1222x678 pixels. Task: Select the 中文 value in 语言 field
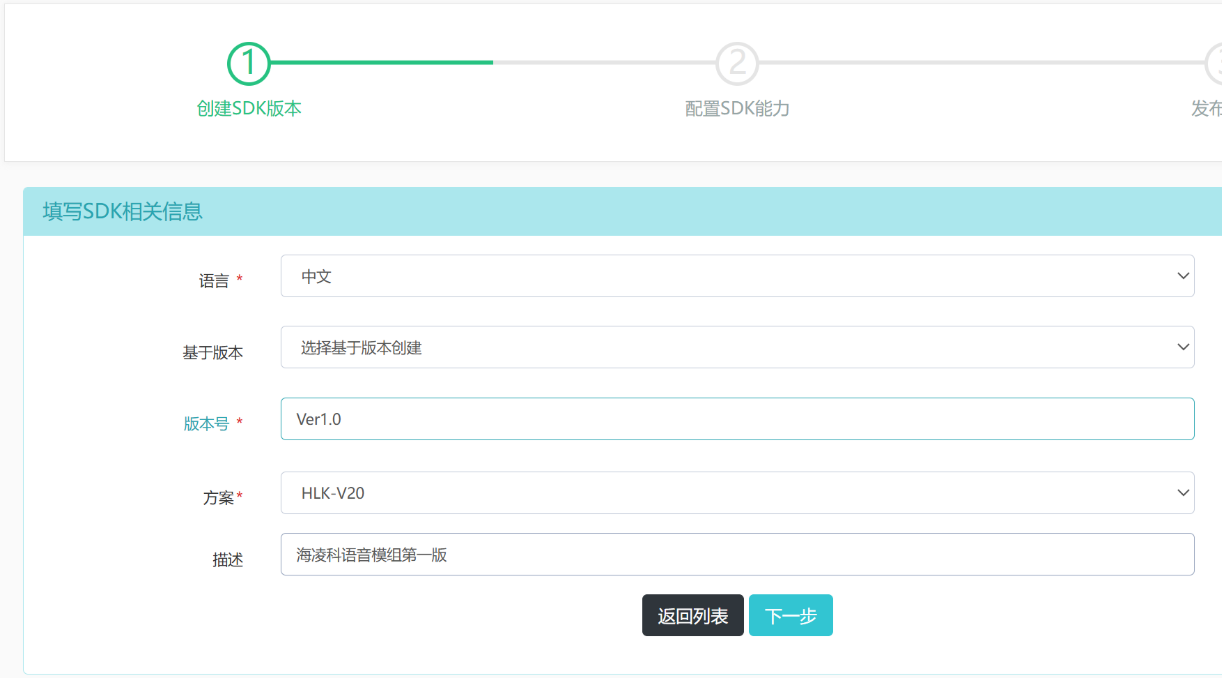[317, 275]
